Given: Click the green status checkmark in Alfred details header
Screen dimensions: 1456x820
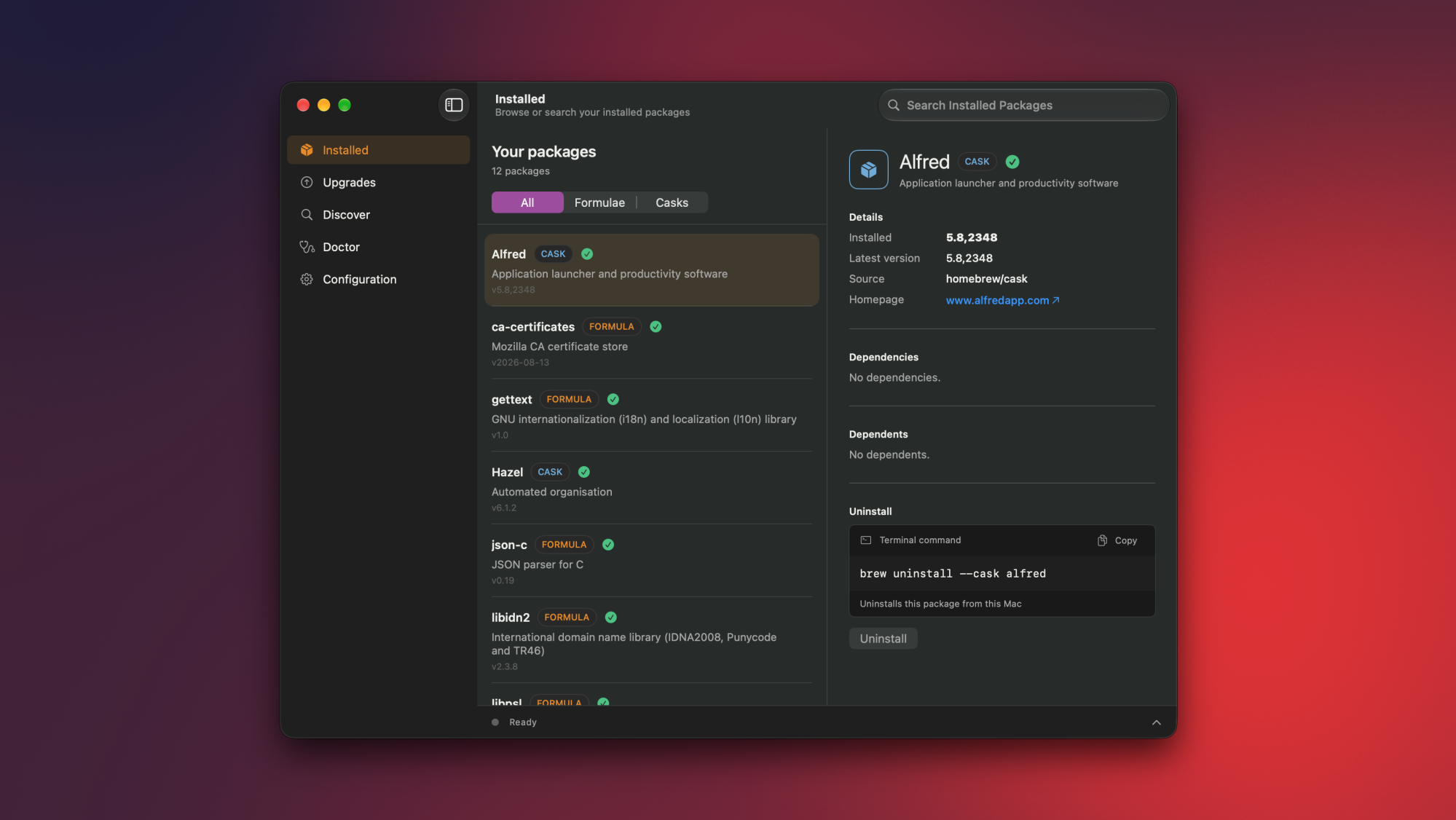Looking at the screenshot, I should (x=1012, y=162).
